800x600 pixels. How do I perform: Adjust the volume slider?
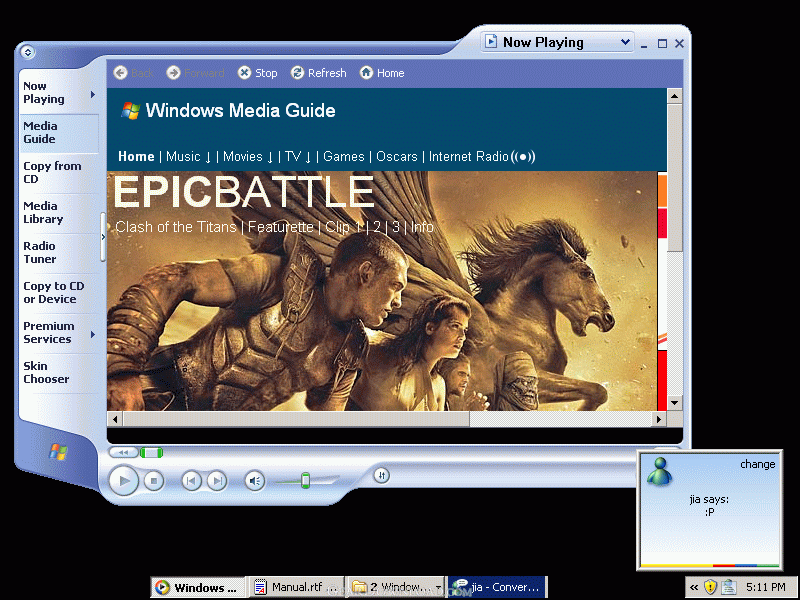pyautogui.click(x=305, y=480)
